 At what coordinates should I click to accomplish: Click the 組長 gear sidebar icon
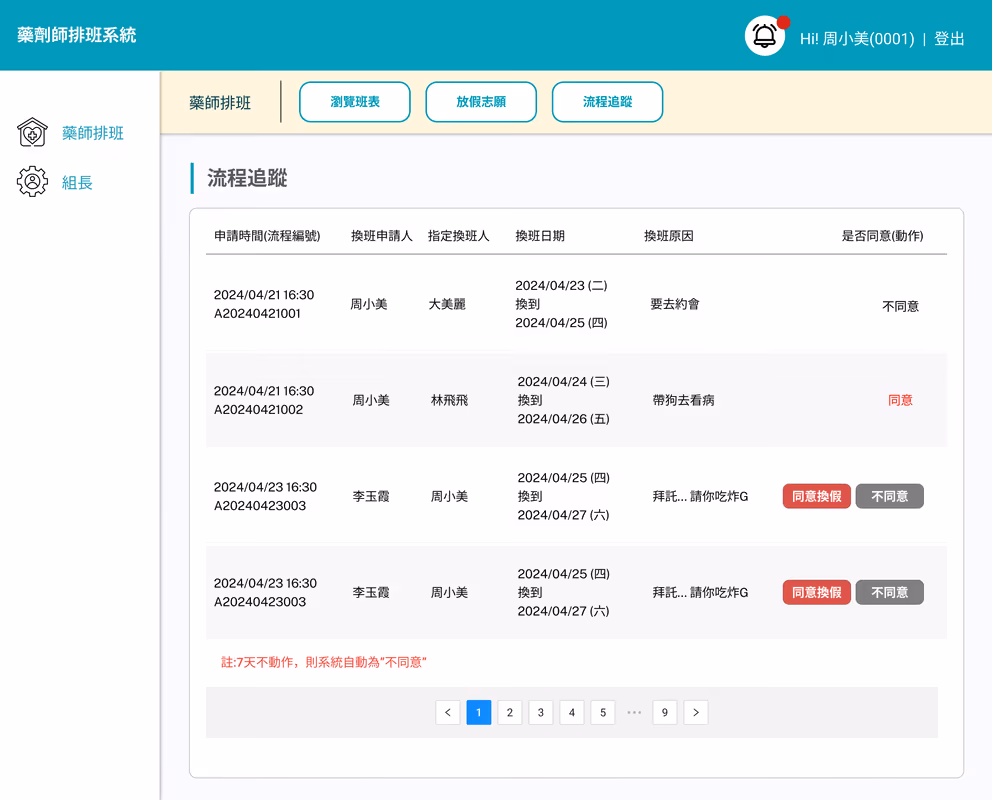(32, 182)
